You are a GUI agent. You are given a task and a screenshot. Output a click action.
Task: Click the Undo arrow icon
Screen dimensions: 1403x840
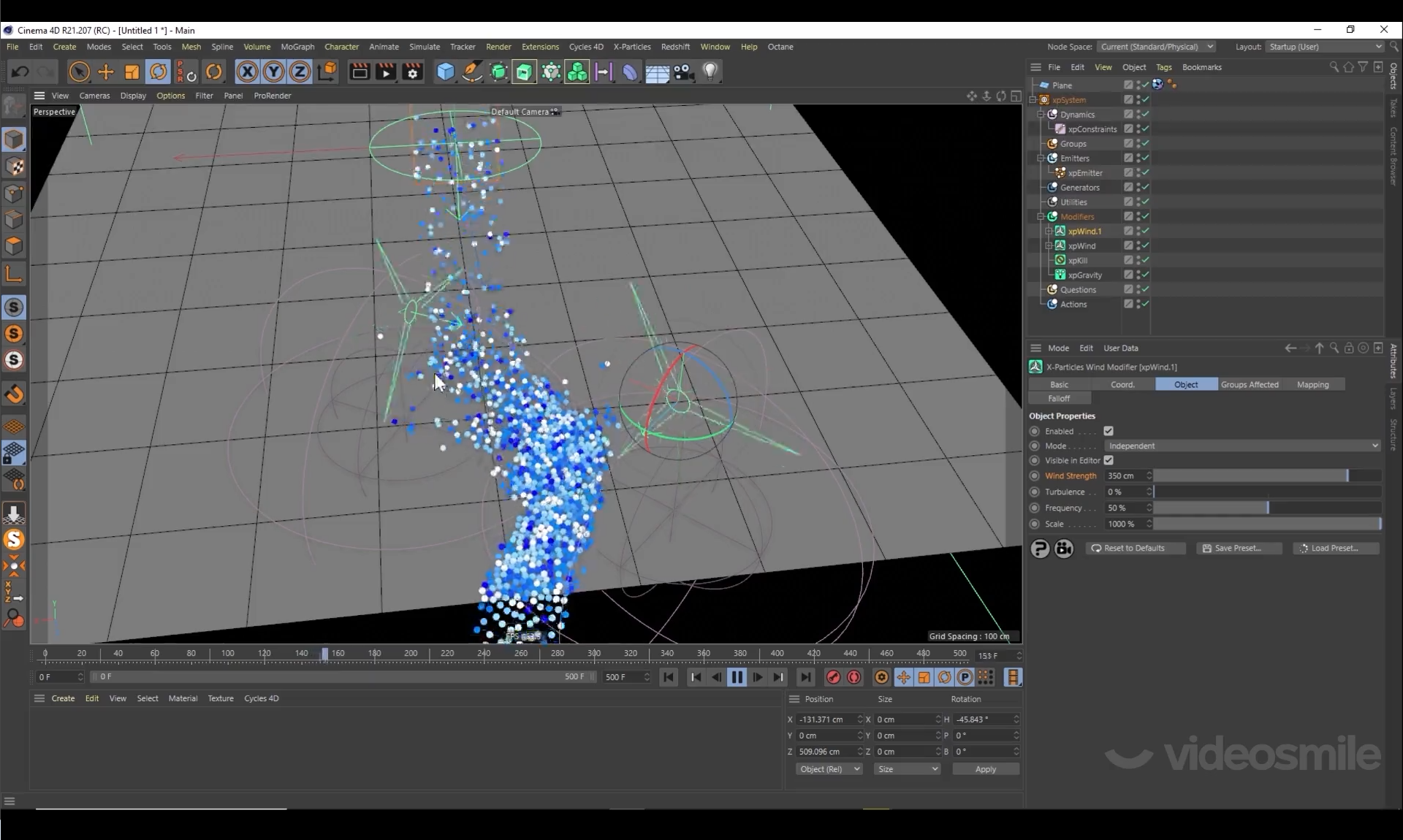click(x=20, y=72)
